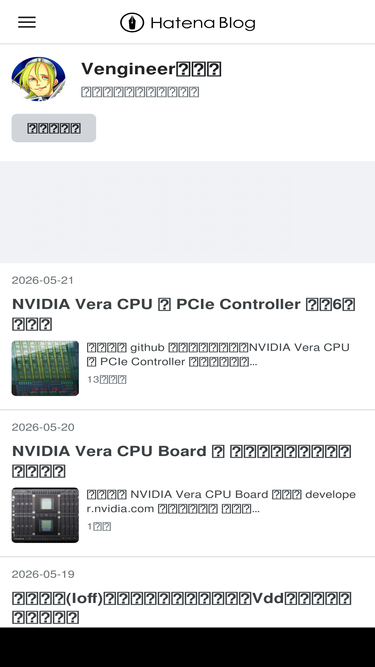Open the NVIDIA Vera CPU PCIe Controller article
Viewport: 375px width, 667px height.
tap(184, 314)
